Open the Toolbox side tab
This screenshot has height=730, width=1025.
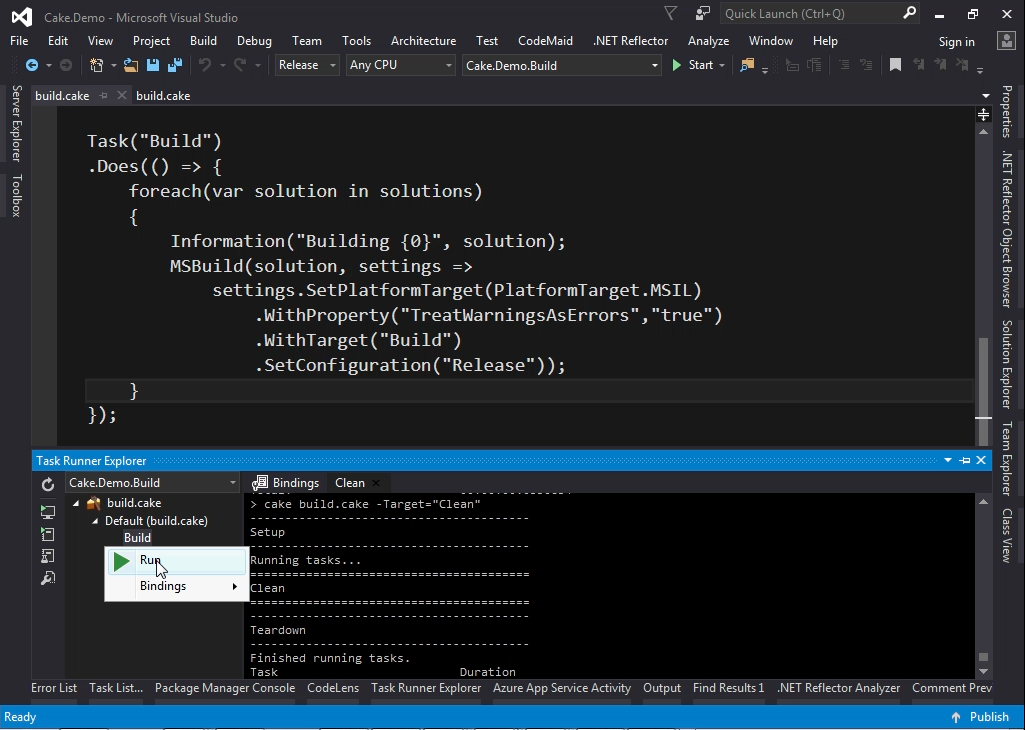tap(16, 195)
